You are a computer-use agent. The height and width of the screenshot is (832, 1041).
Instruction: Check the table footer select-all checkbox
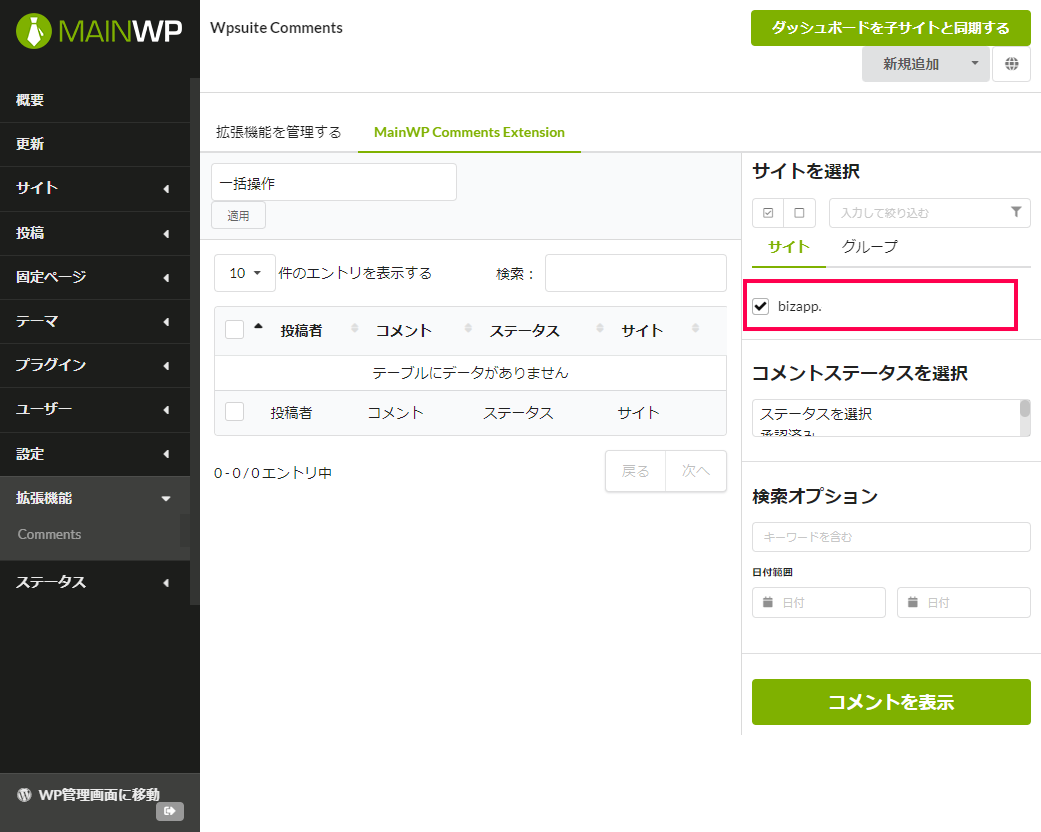(x=234, y=412)
